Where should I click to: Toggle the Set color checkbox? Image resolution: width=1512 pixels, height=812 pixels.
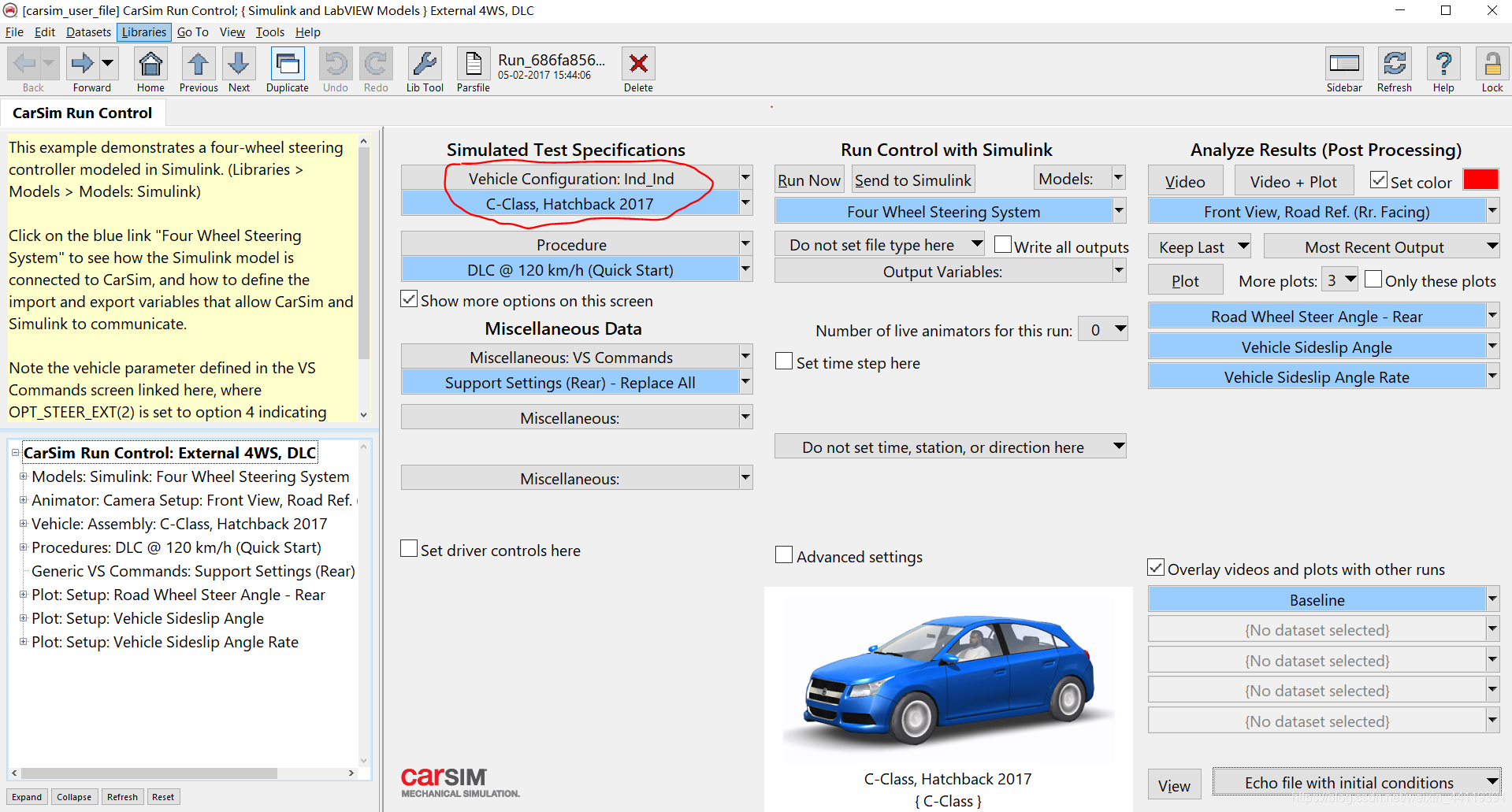(1379, 180)
